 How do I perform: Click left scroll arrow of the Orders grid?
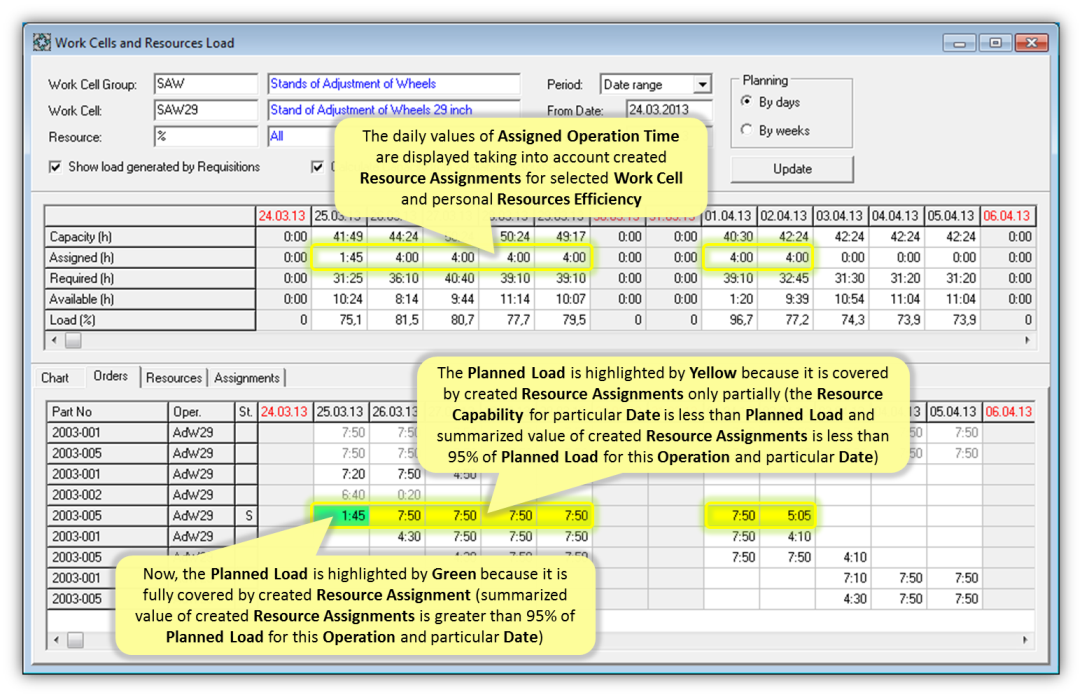[57, 640]
